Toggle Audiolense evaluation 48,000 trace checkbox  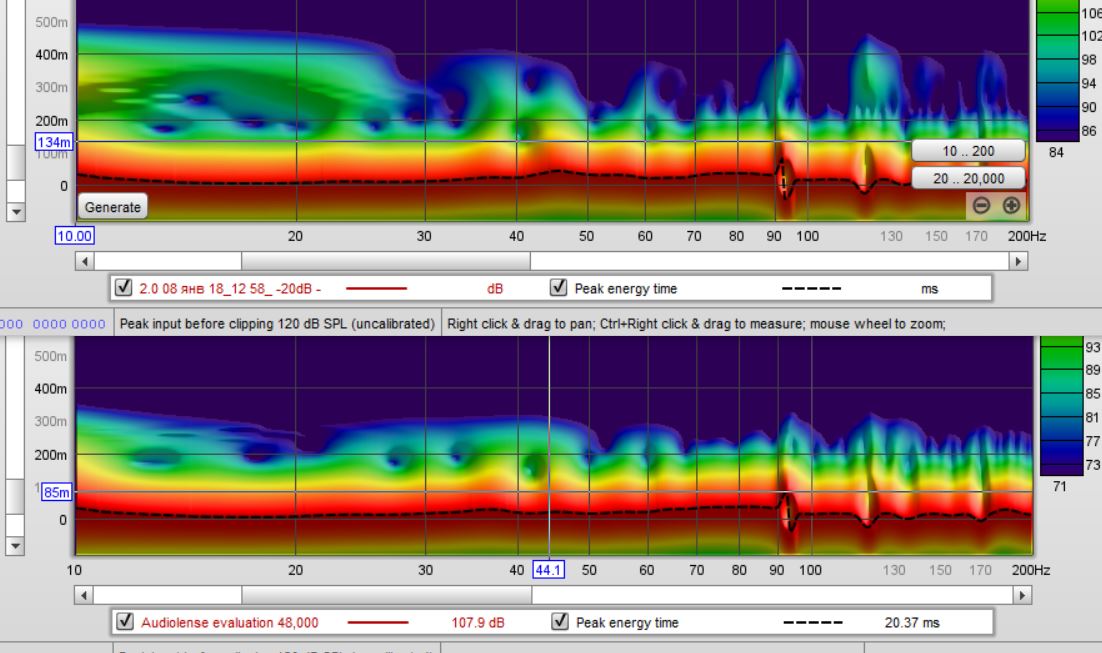click(125, 621)
